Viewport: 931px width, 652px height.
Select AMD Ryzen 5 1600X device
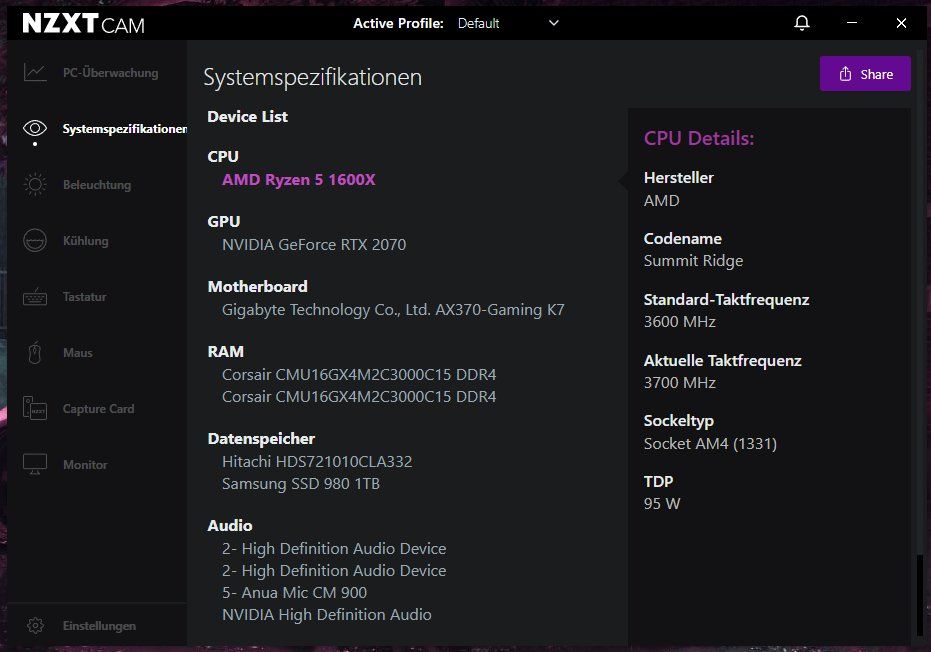click(x=299, y=179)
